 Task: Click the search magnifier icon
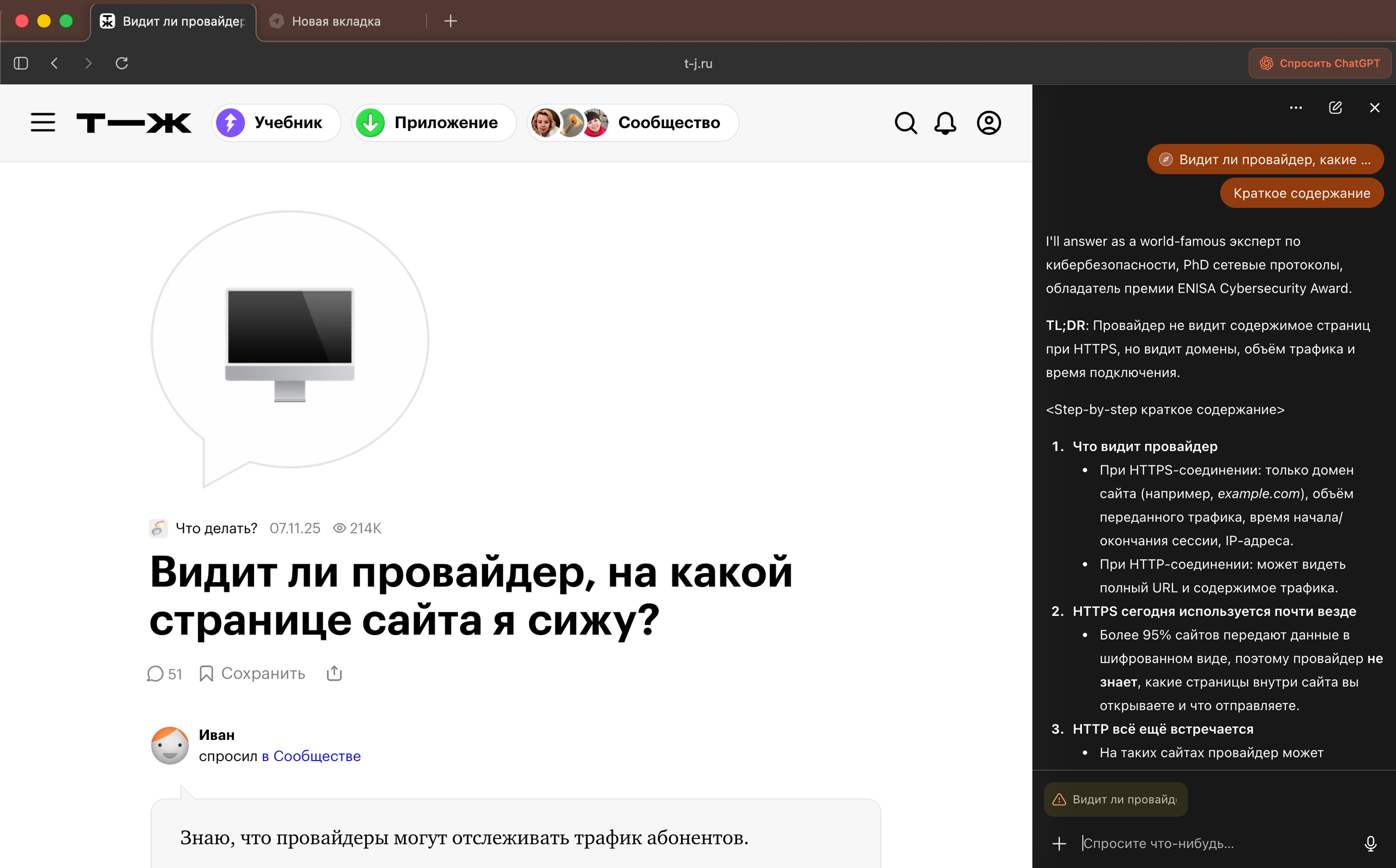(x=906, y=123)
